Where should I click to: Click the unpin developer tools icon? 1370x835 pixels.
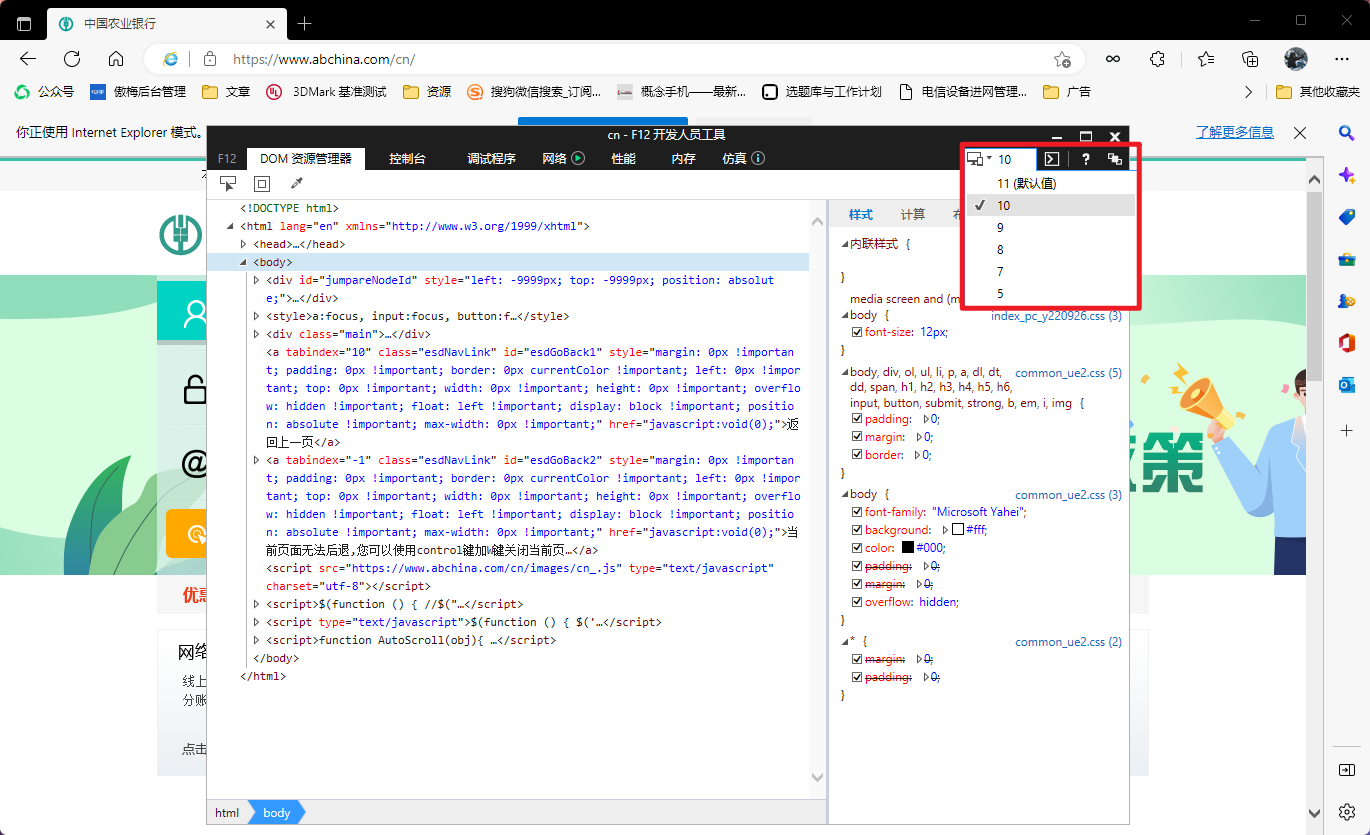1115,159
